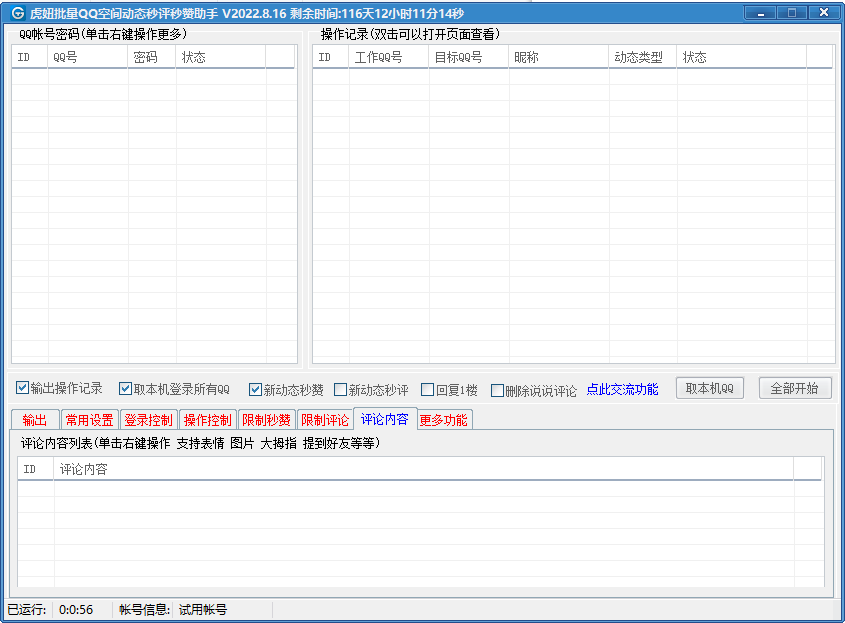Start all with the 全部开始 button

click(x=795, y=389)
